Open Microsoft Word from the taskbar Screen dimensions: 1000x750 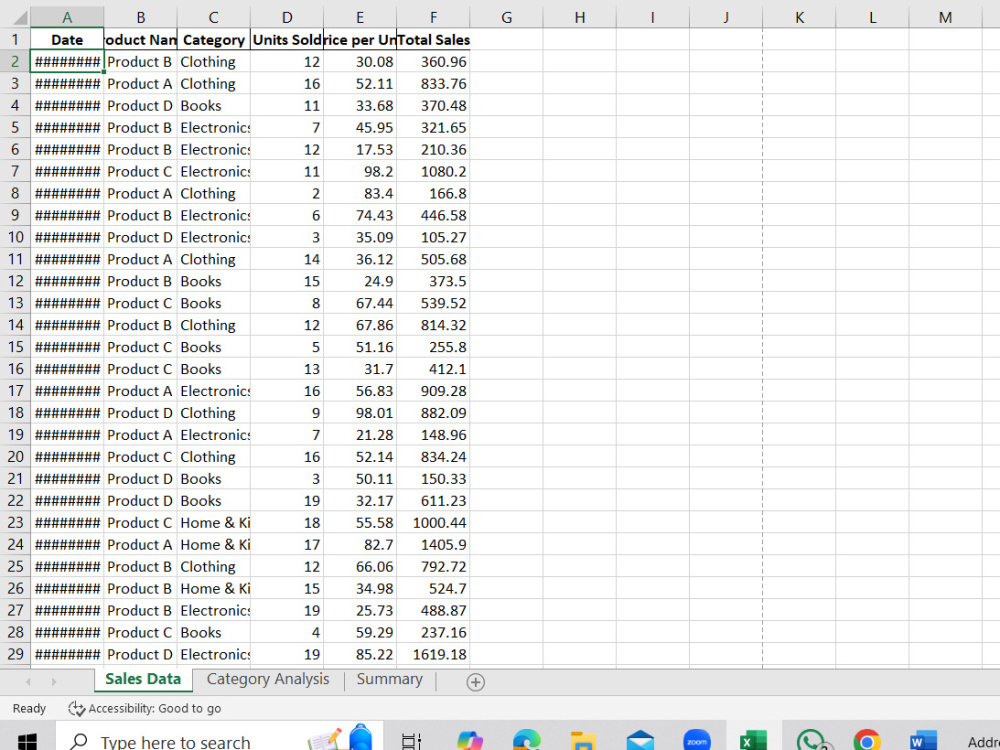pos(923,742)
